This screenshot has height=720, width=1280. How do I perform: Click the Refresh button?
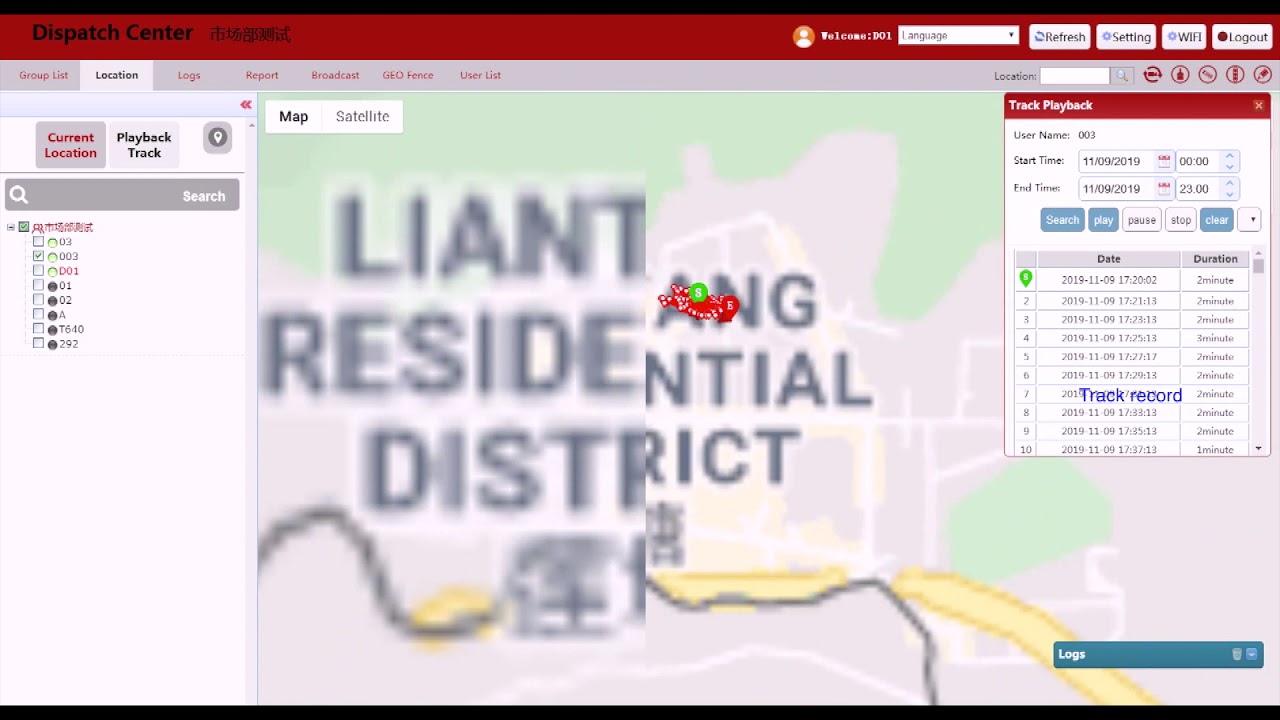click(1060, 37)
